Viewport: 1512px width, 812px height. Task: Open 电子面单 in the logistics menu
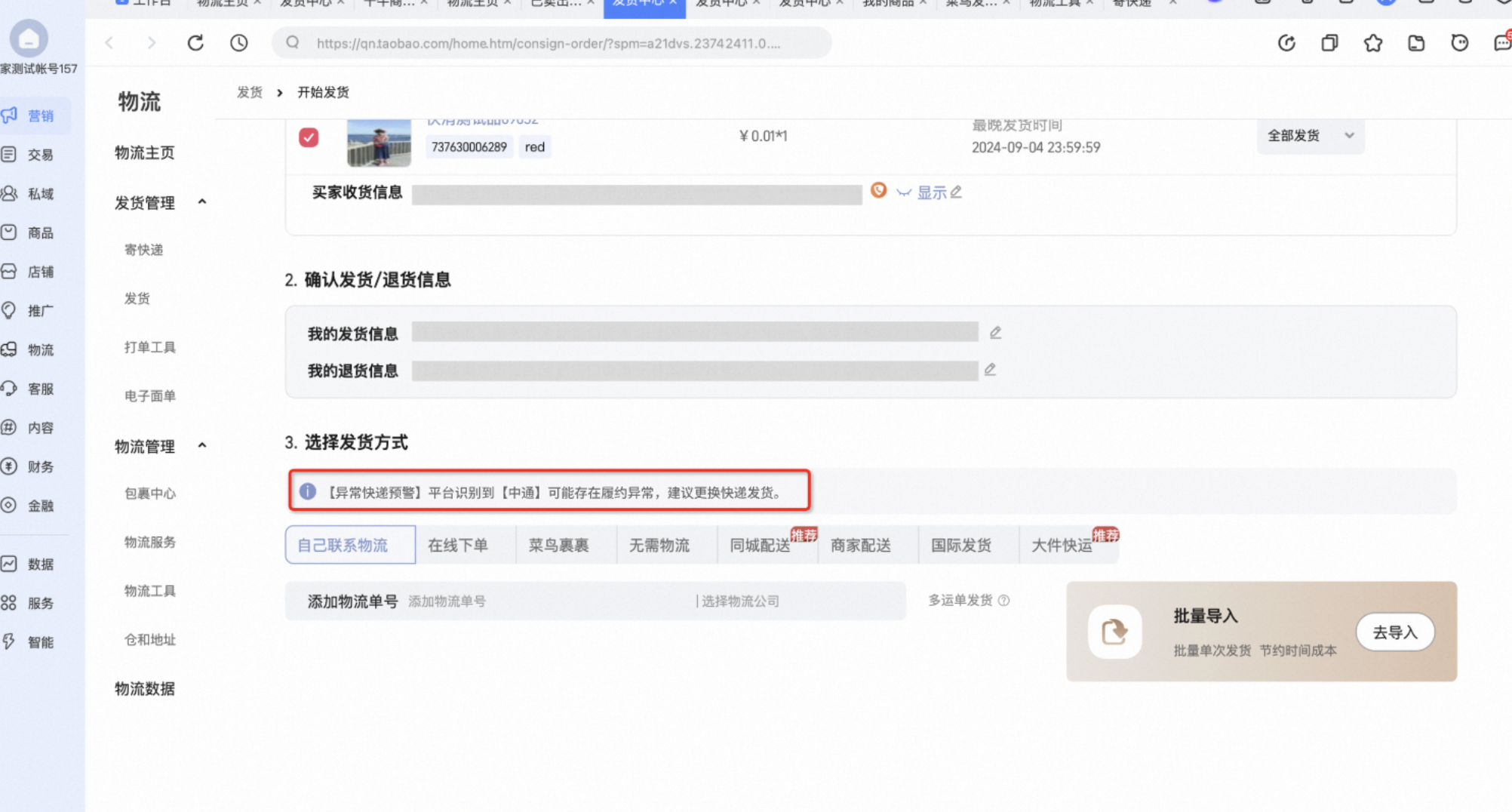point(150,396)
